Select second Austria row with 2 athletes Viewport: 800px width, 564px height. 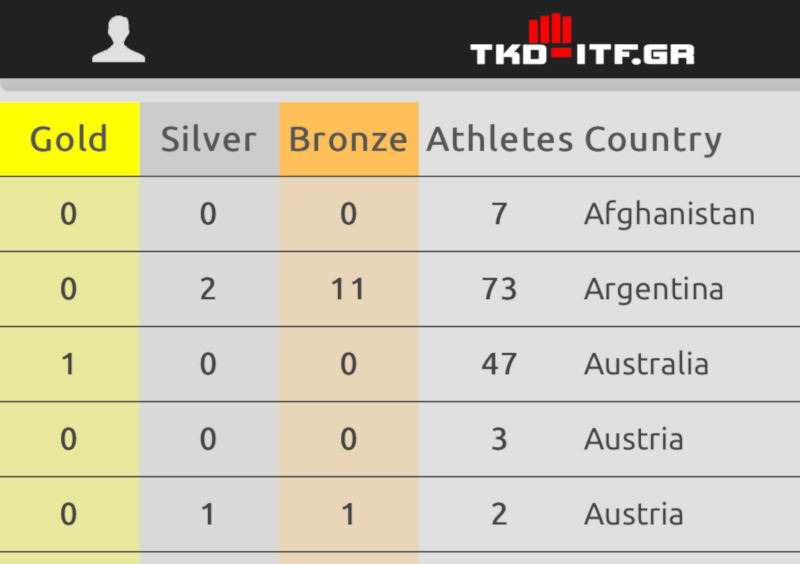click(400, 514)
